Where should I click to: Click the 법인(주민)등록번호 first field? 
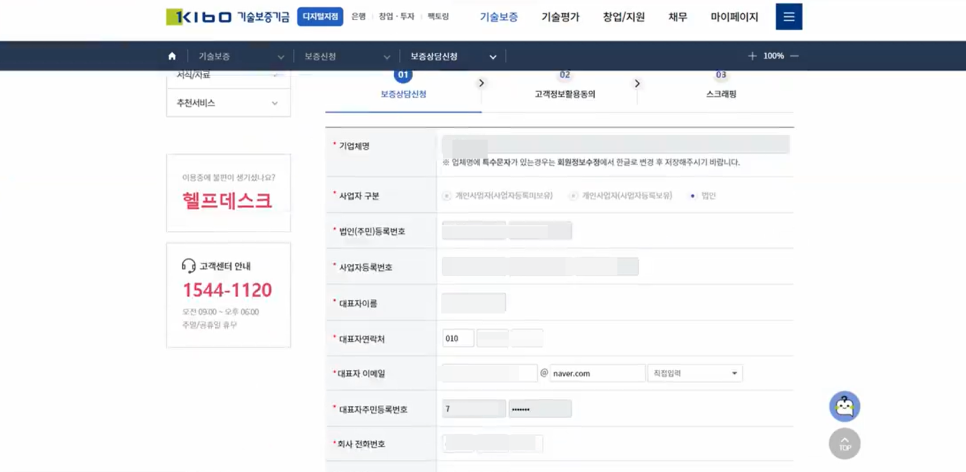click(474, 230)
